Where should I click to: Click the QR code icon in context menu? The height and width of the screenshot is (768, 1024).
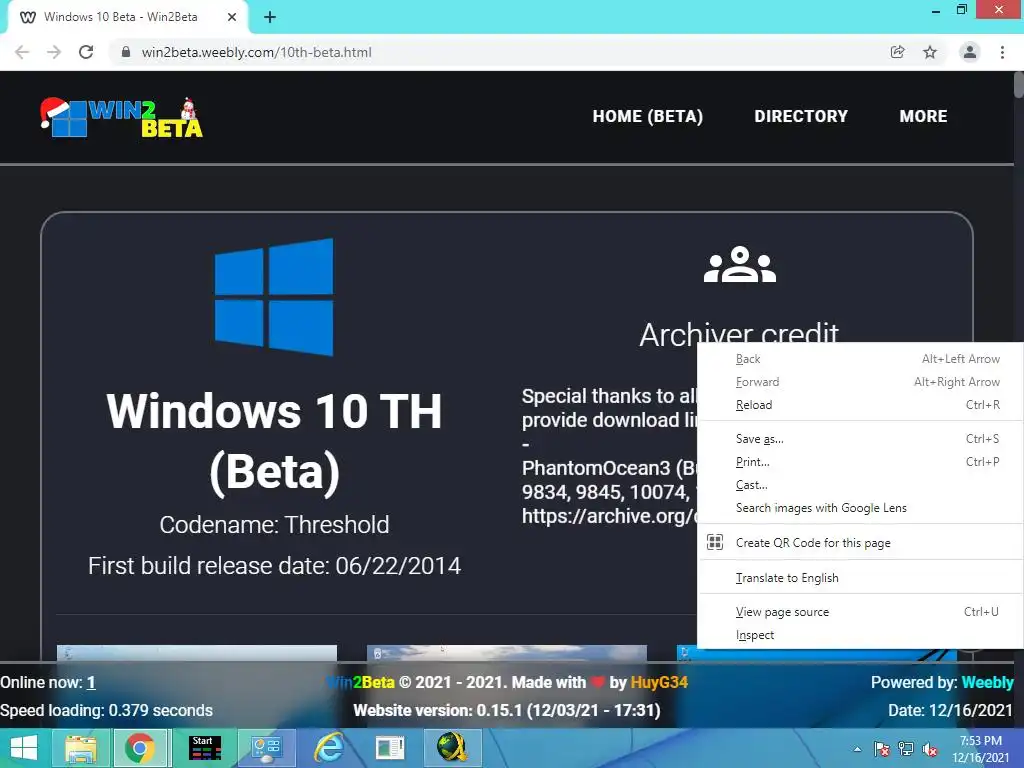[715, 542]
